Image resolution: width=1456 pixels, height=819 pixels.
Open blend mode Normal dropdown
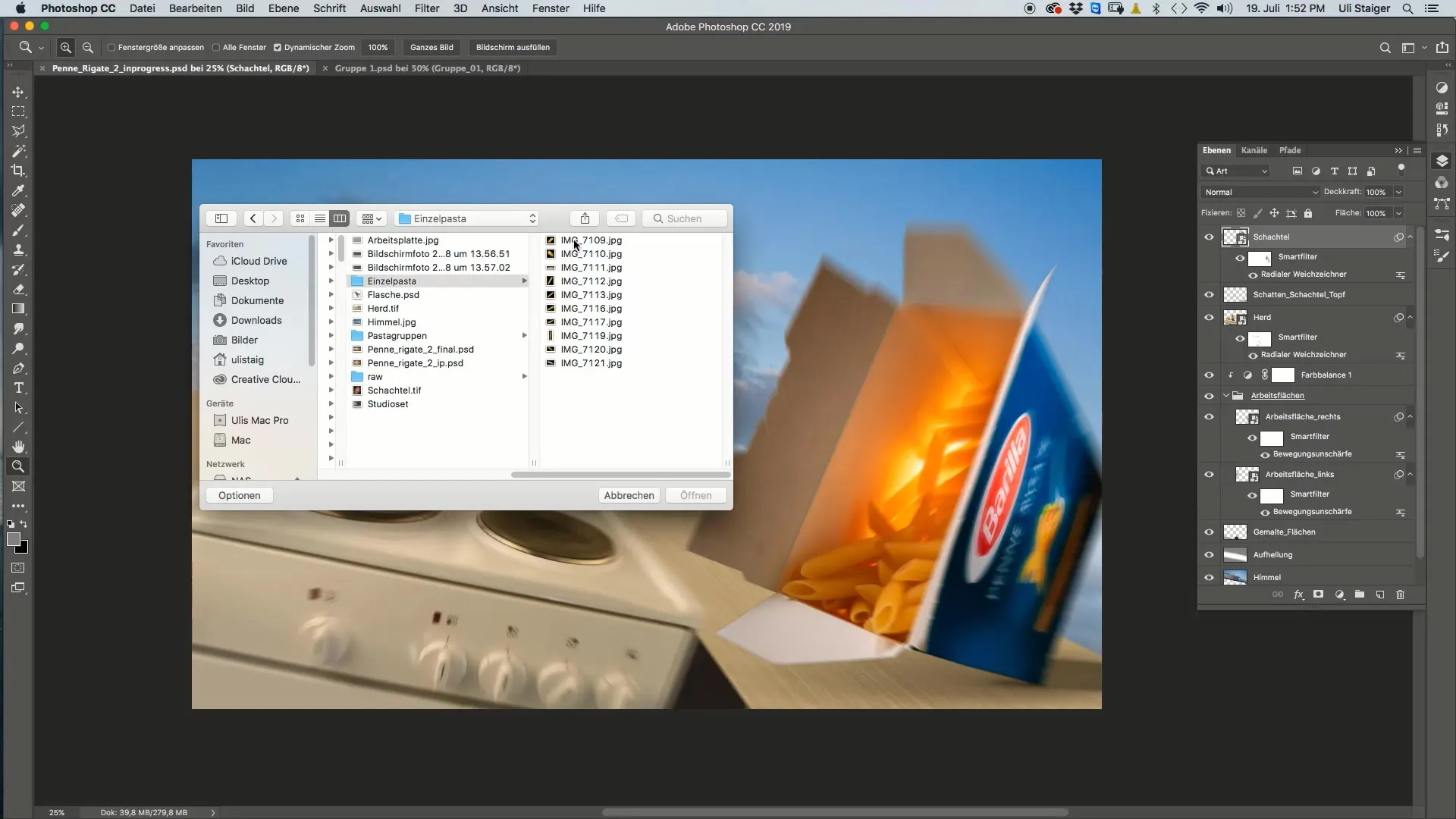click(1260, 192)
